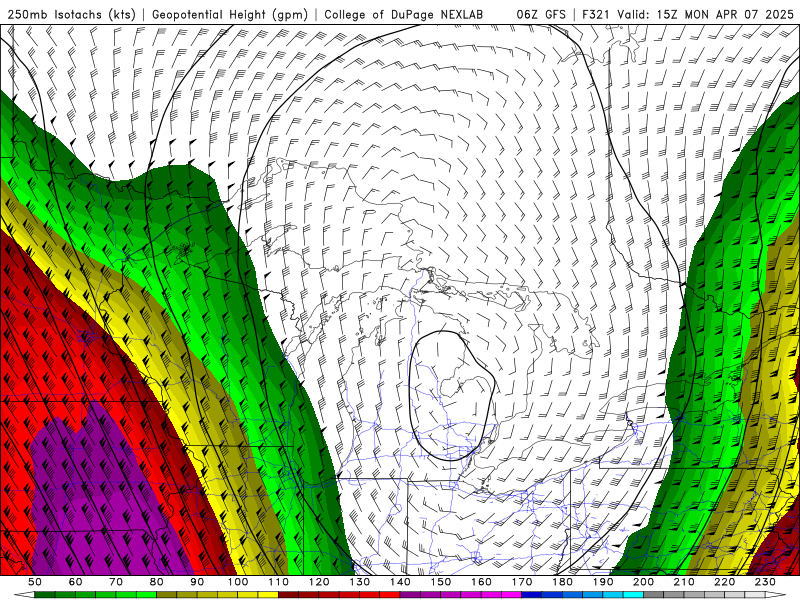This screenshot has width=800, height=600.
Task: Click the 210 kts legend label
Action: point(684,582)
